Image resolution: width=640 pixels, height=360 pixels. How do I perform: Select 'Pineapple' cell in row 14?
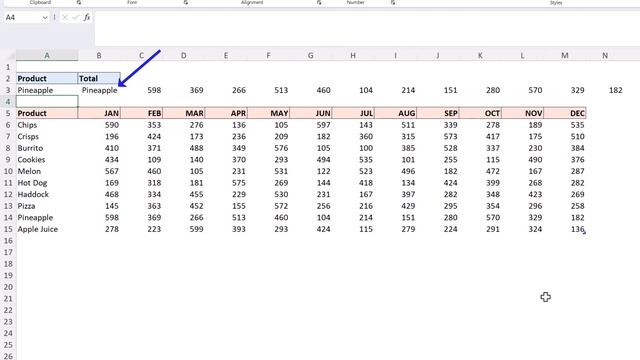point(47,218)
